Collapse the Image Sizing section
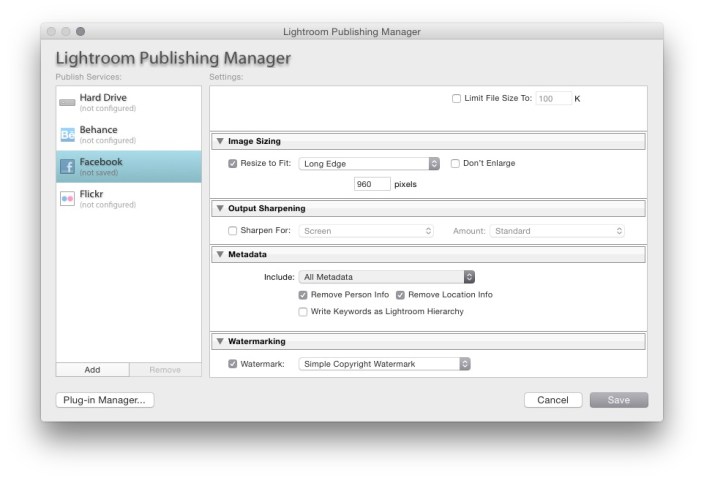The width and height of the screenshot is (704, 480). [x=221, y=141]
